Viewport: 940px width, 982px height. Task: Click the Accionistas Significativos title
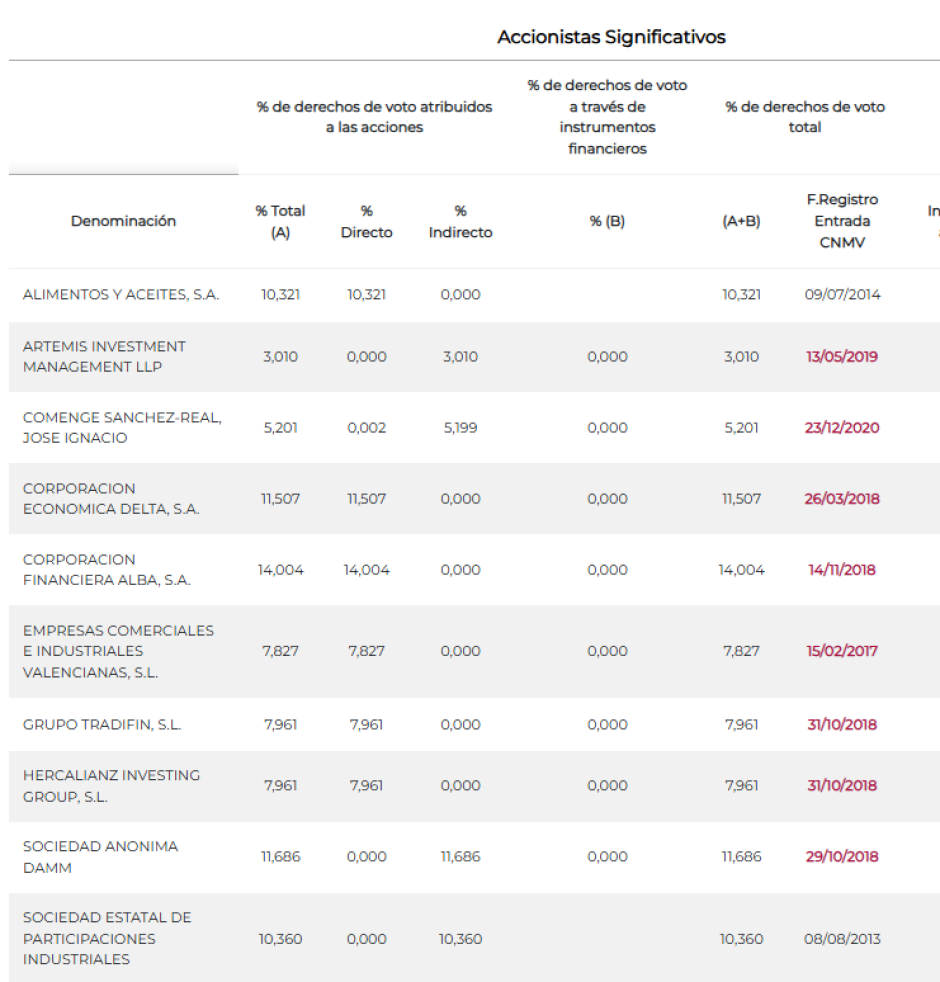(x=611, y=38)
